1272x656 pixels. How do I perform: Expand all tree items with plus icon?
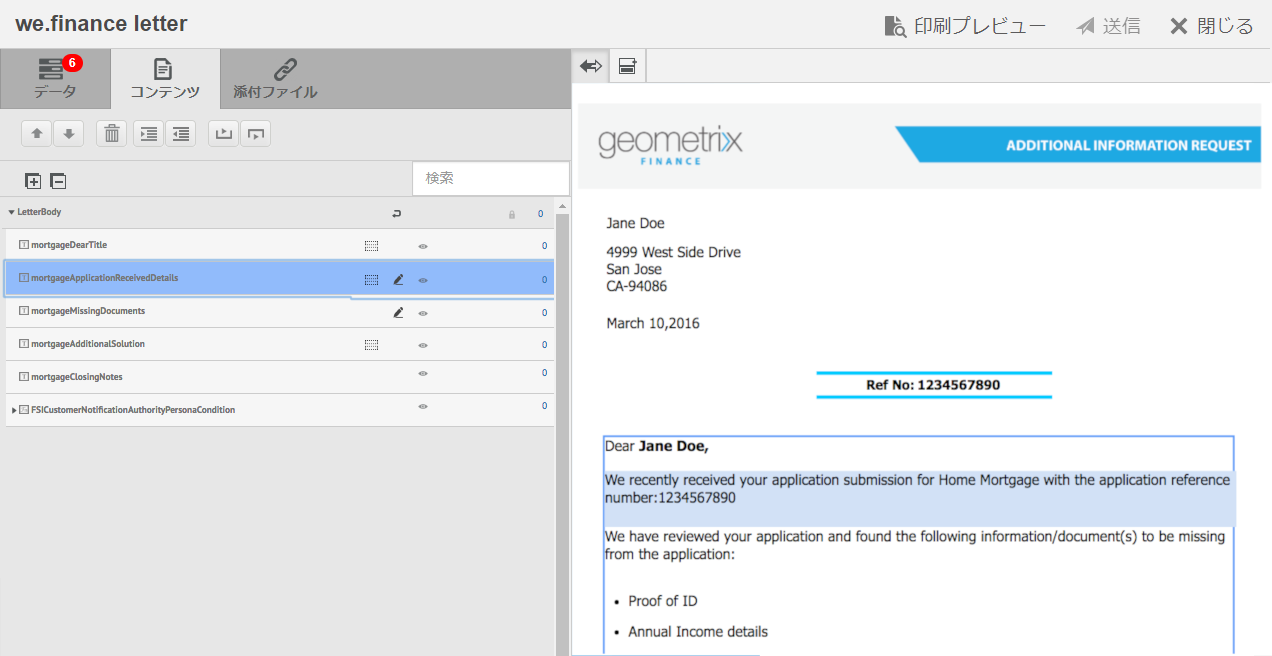[33, 181]
